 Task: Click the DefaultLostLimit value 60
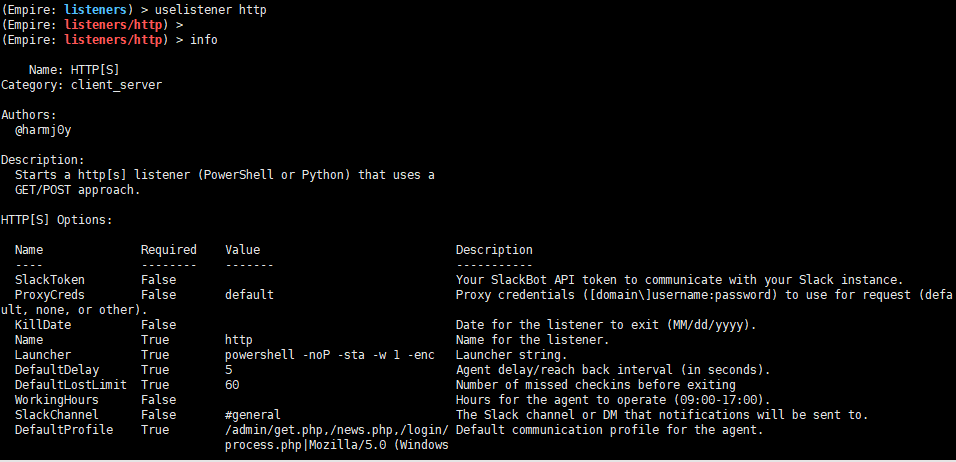(232, 385)
